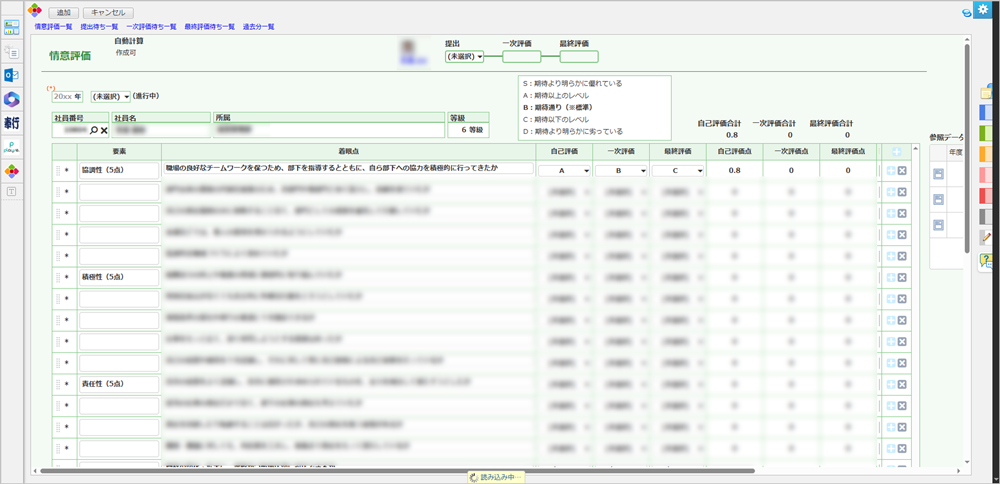Add a row after 協調性 with plus icon
Viewport: 1000px width, 484px height.
(x=891, y=170)
